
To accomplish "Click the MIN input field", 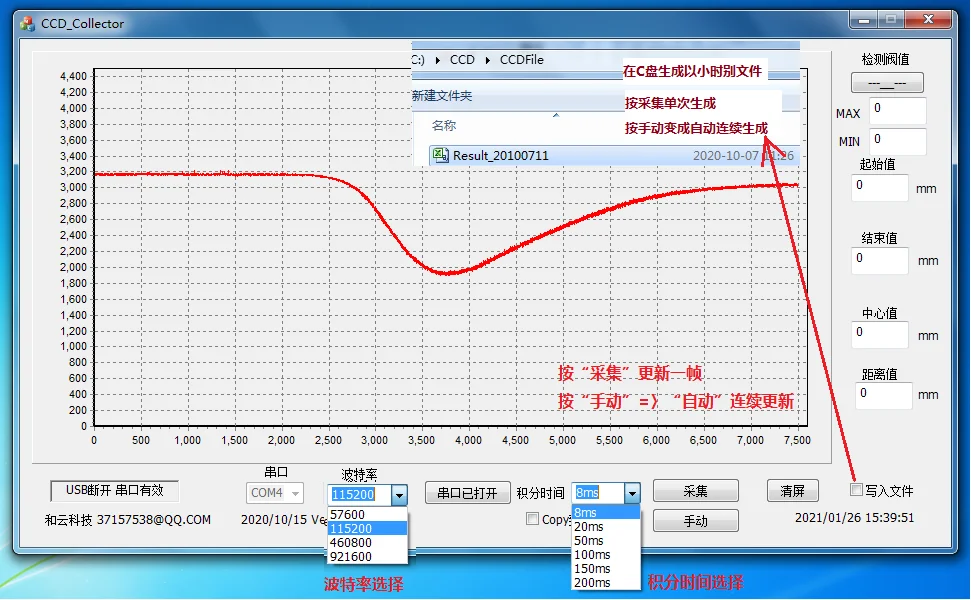I will 897,142.
